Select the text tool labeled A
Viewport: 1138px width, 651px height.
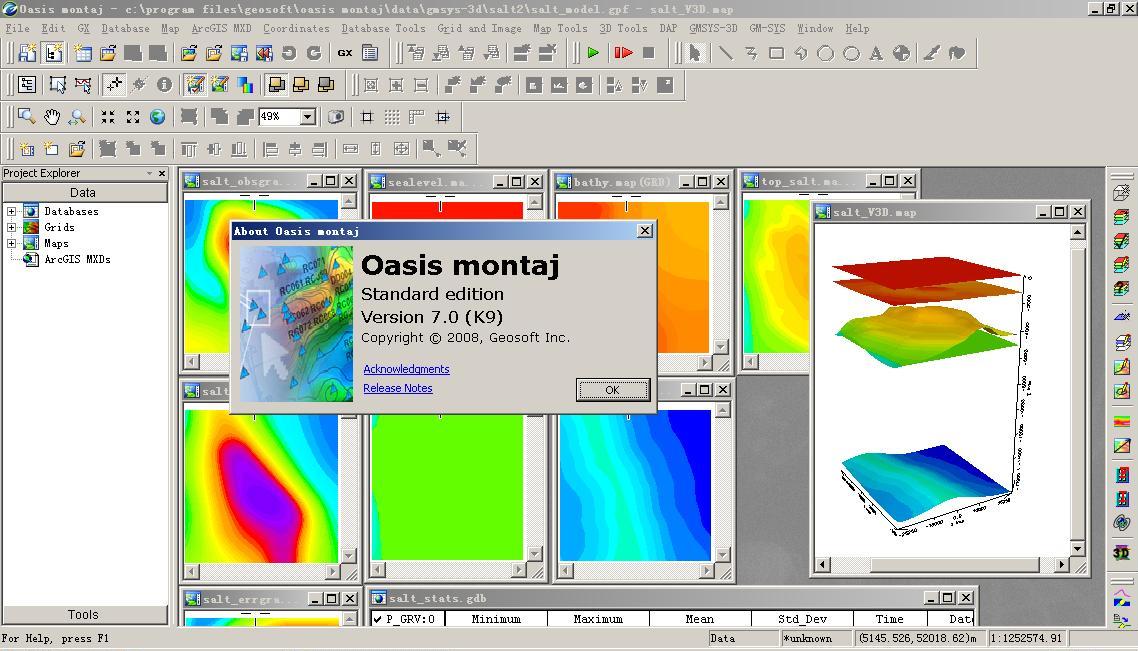coord(876,53)
